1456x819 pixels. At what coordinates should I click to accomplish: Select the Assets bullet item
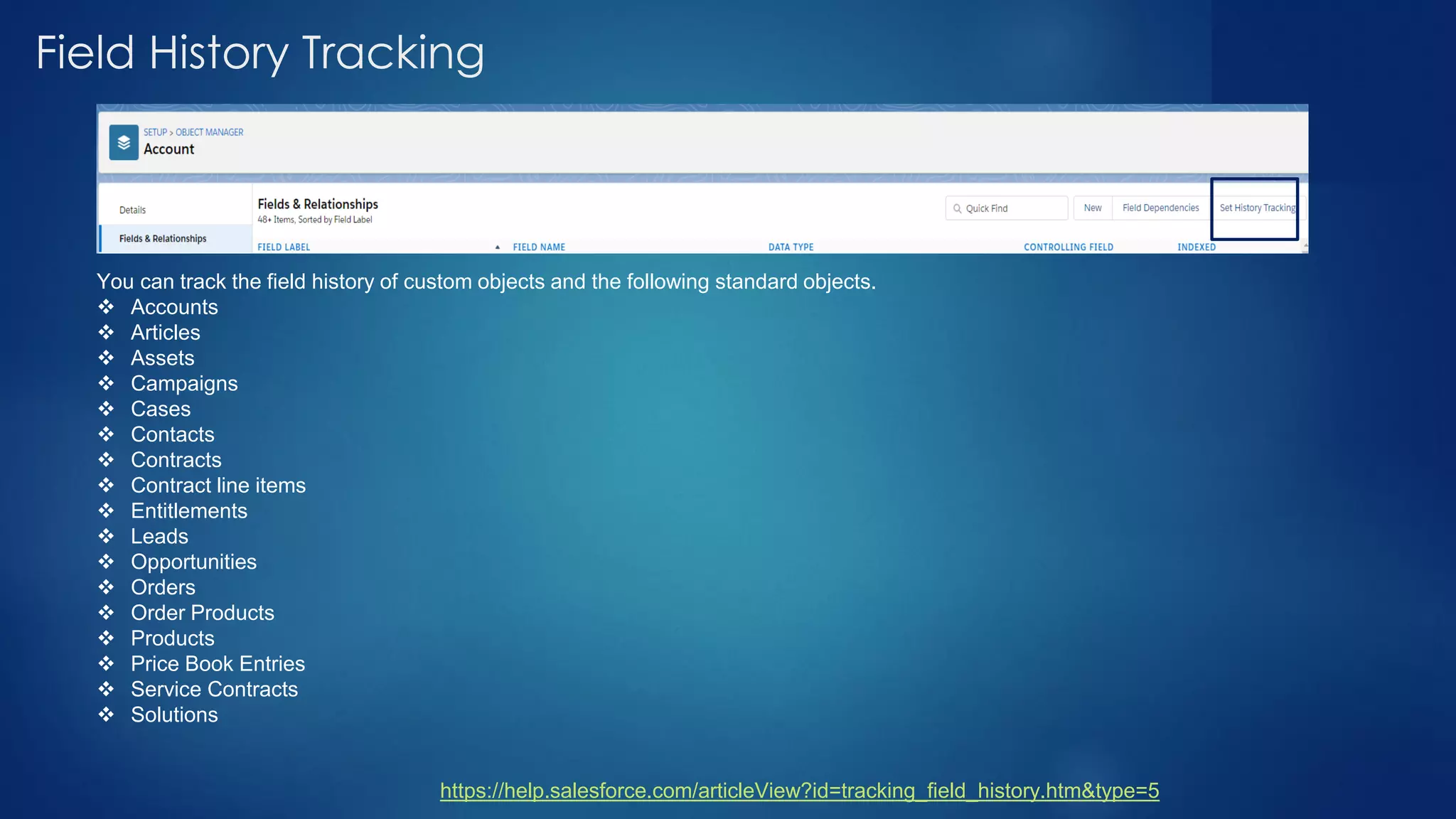point(162,358)
